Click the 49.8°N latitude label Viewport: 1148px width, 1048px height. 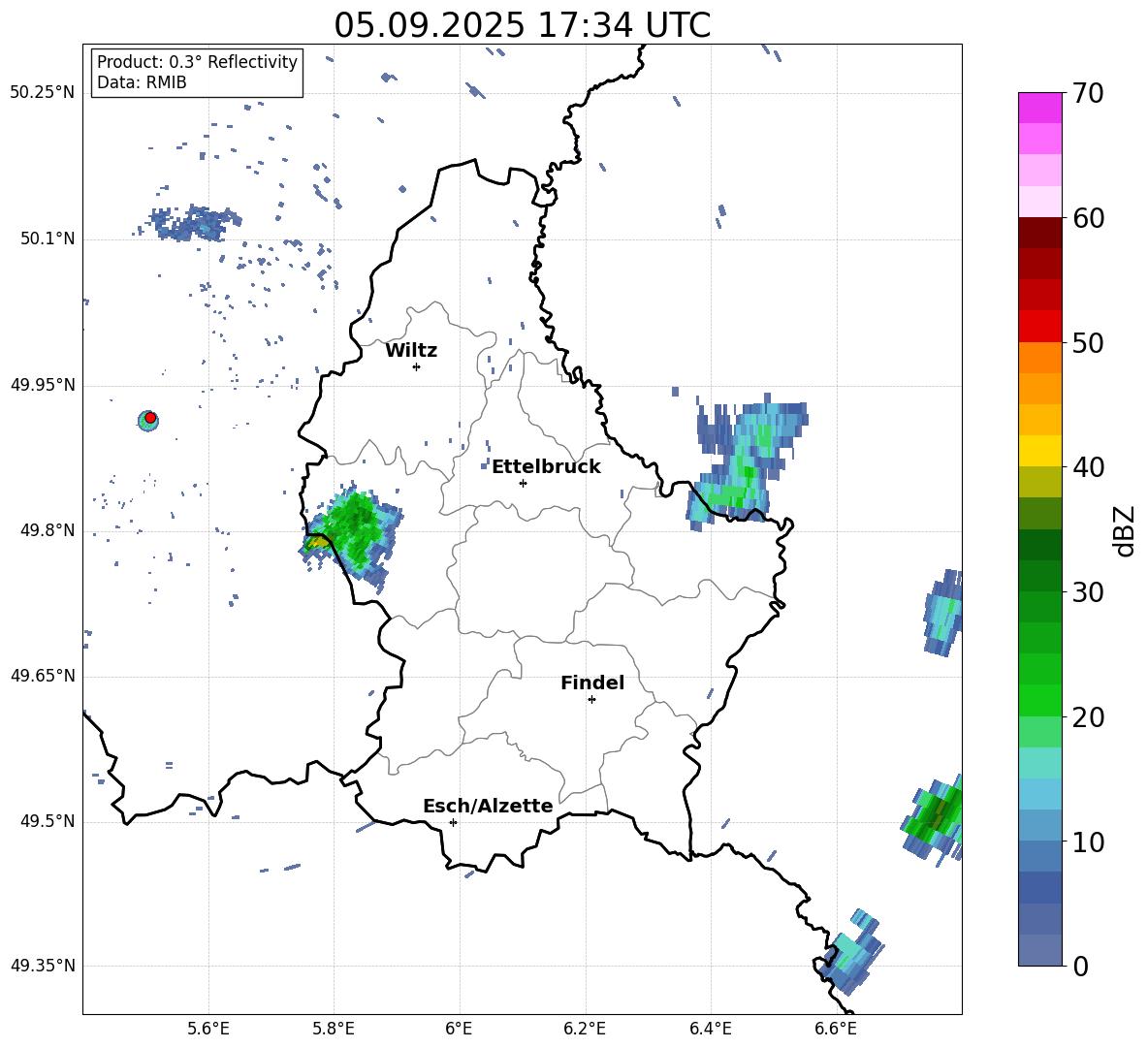48,530
